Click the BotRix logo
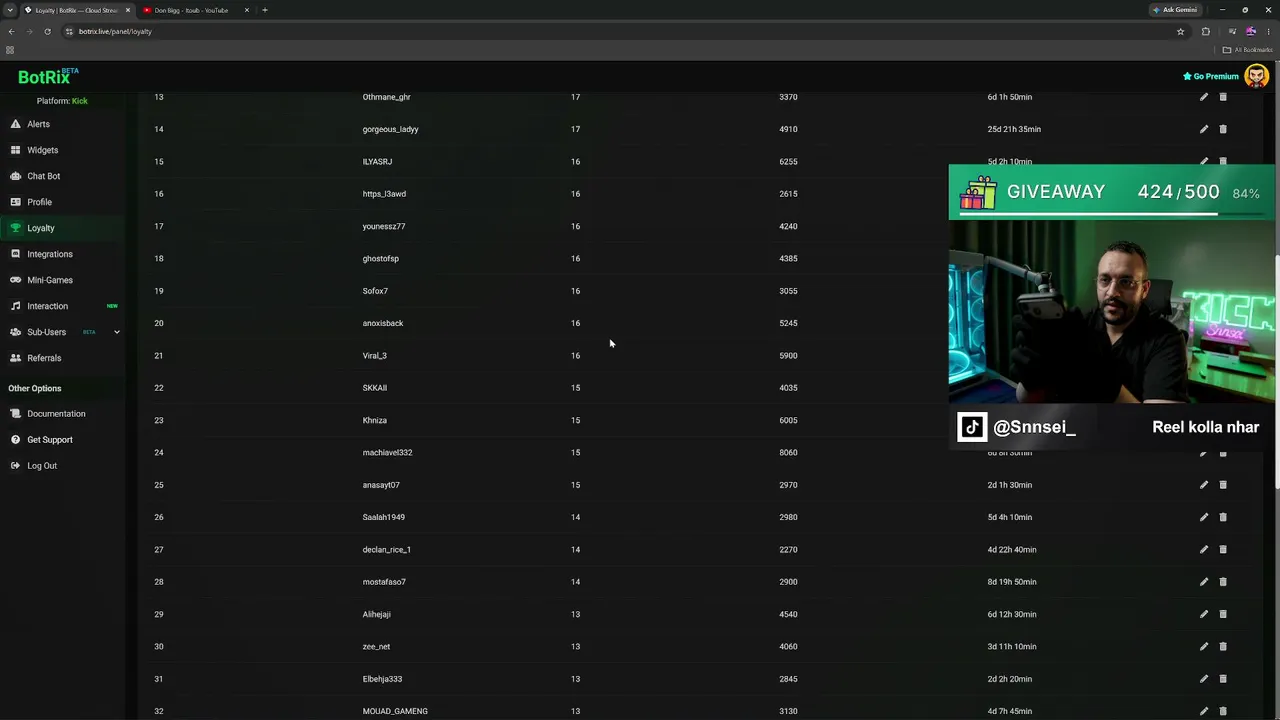Screen dimensions: 1280x720 click(x=48, y=76)
